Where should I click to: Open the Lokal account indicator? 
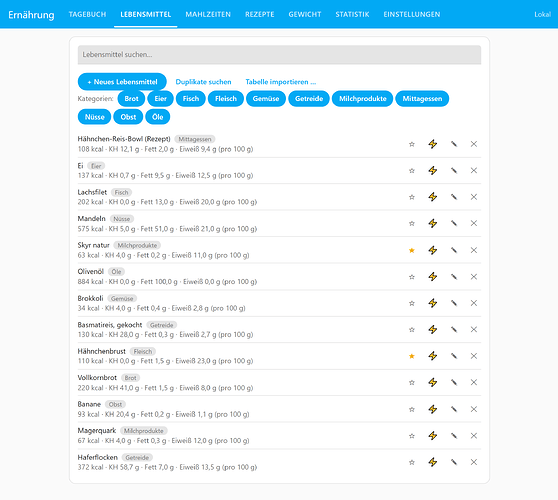(542, 14)
